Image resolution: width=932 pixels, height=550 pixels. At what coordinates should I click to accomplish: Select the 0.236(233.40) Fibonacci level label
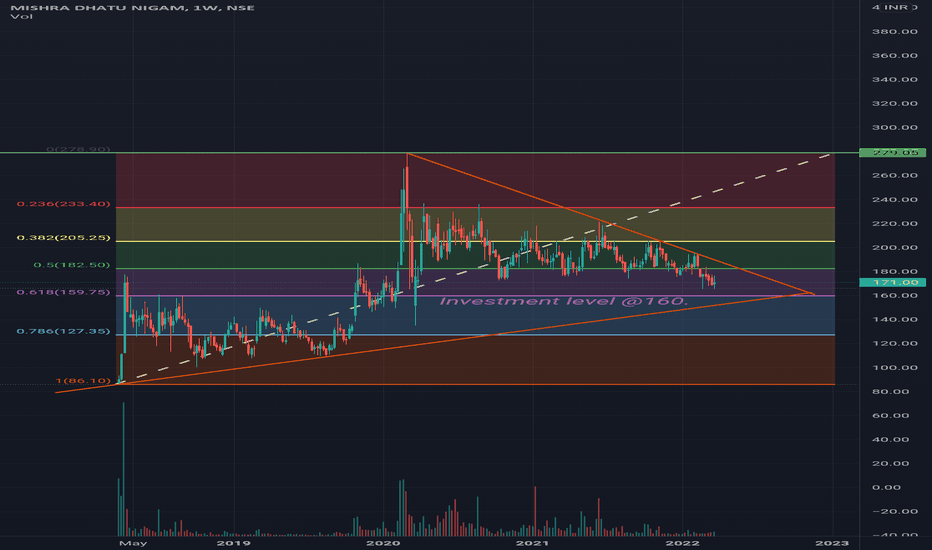coord(64,204)
